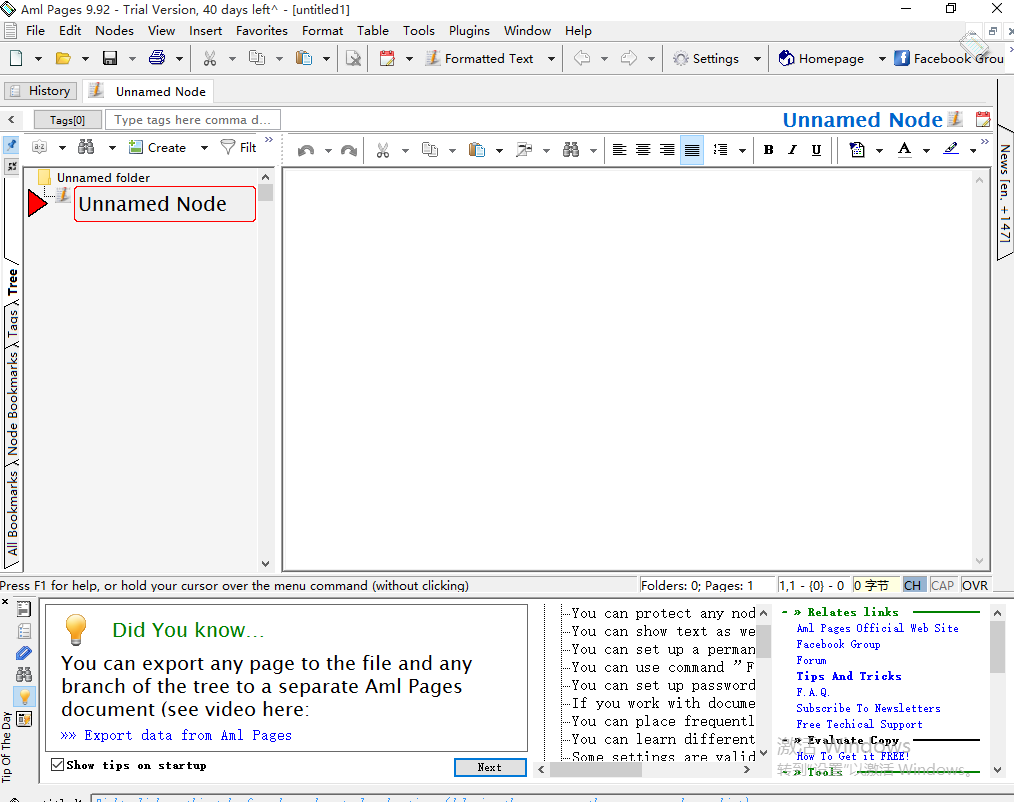Uncheck Show tips on startup
This screenshot has height=802, width=1014.
coord(58,765)
